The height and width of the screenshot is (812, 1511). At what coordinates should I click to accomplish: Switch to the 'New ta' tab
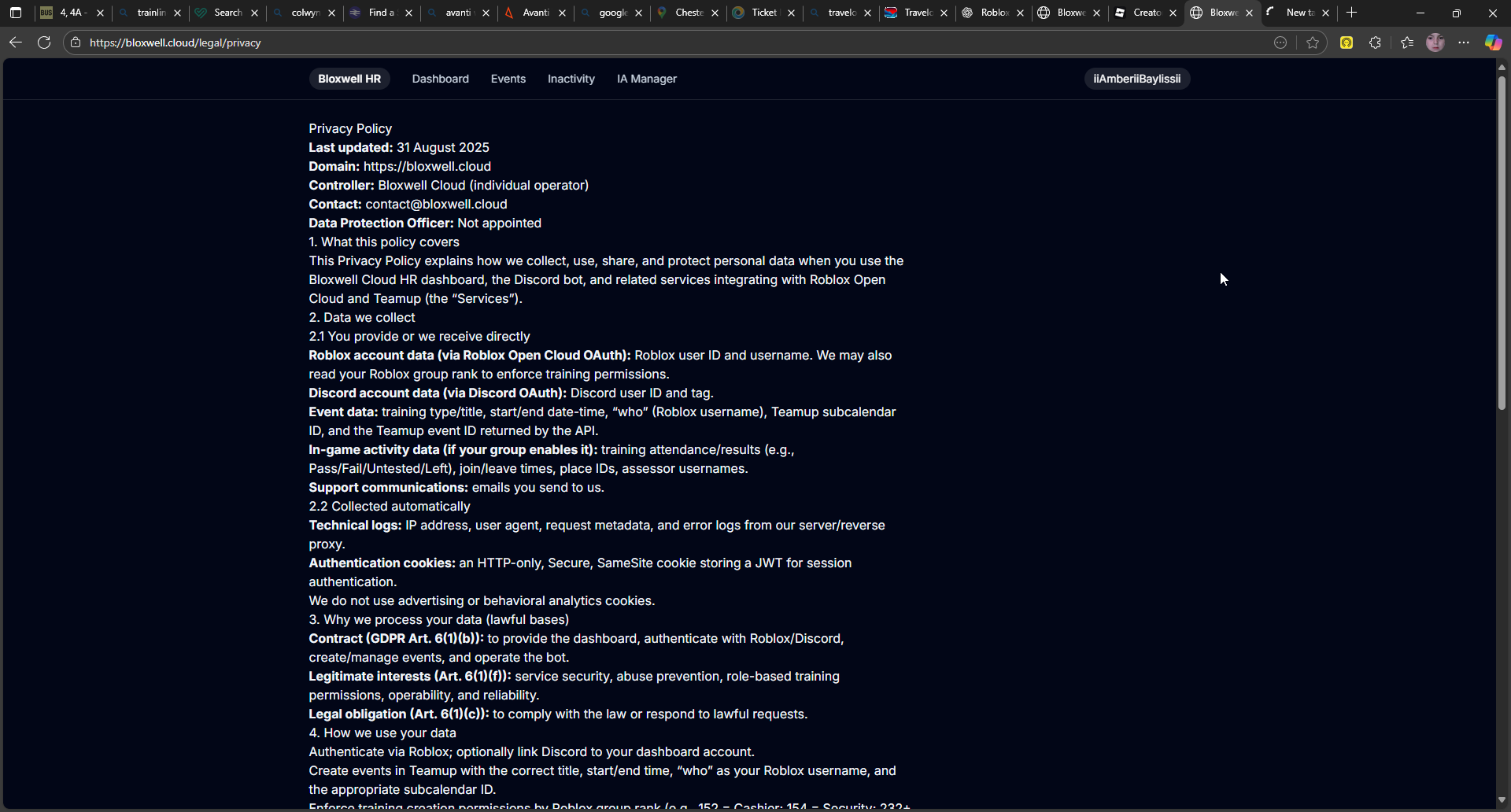coord(1298,13)
